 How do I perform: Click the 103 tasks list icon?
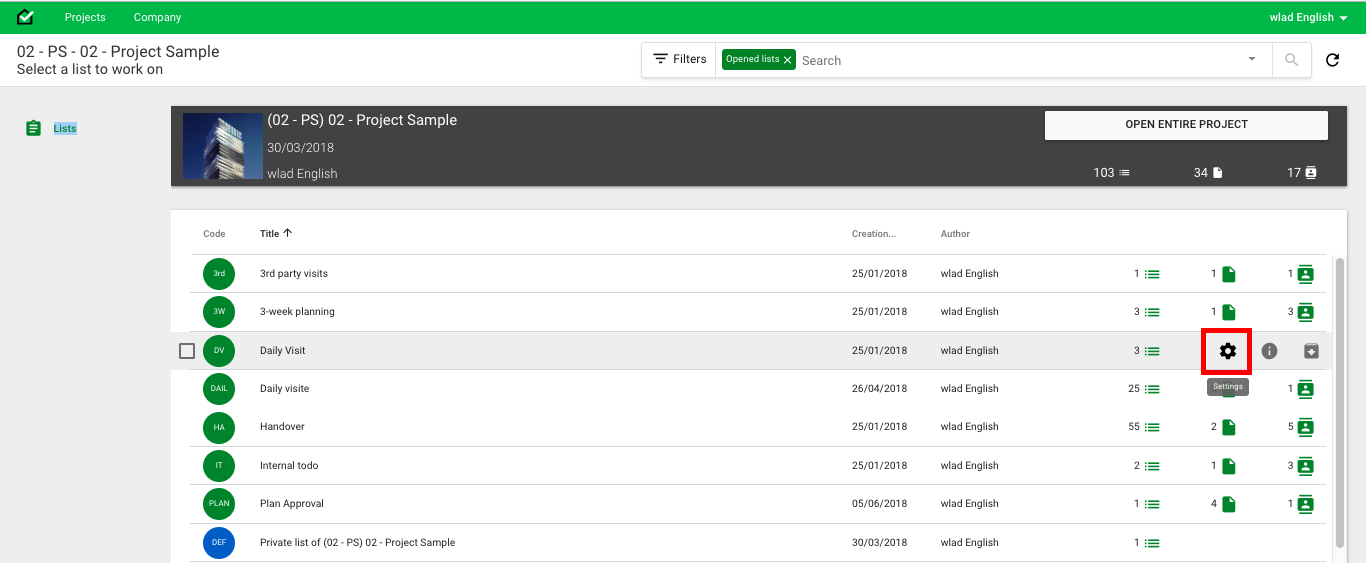[1124, 173]
